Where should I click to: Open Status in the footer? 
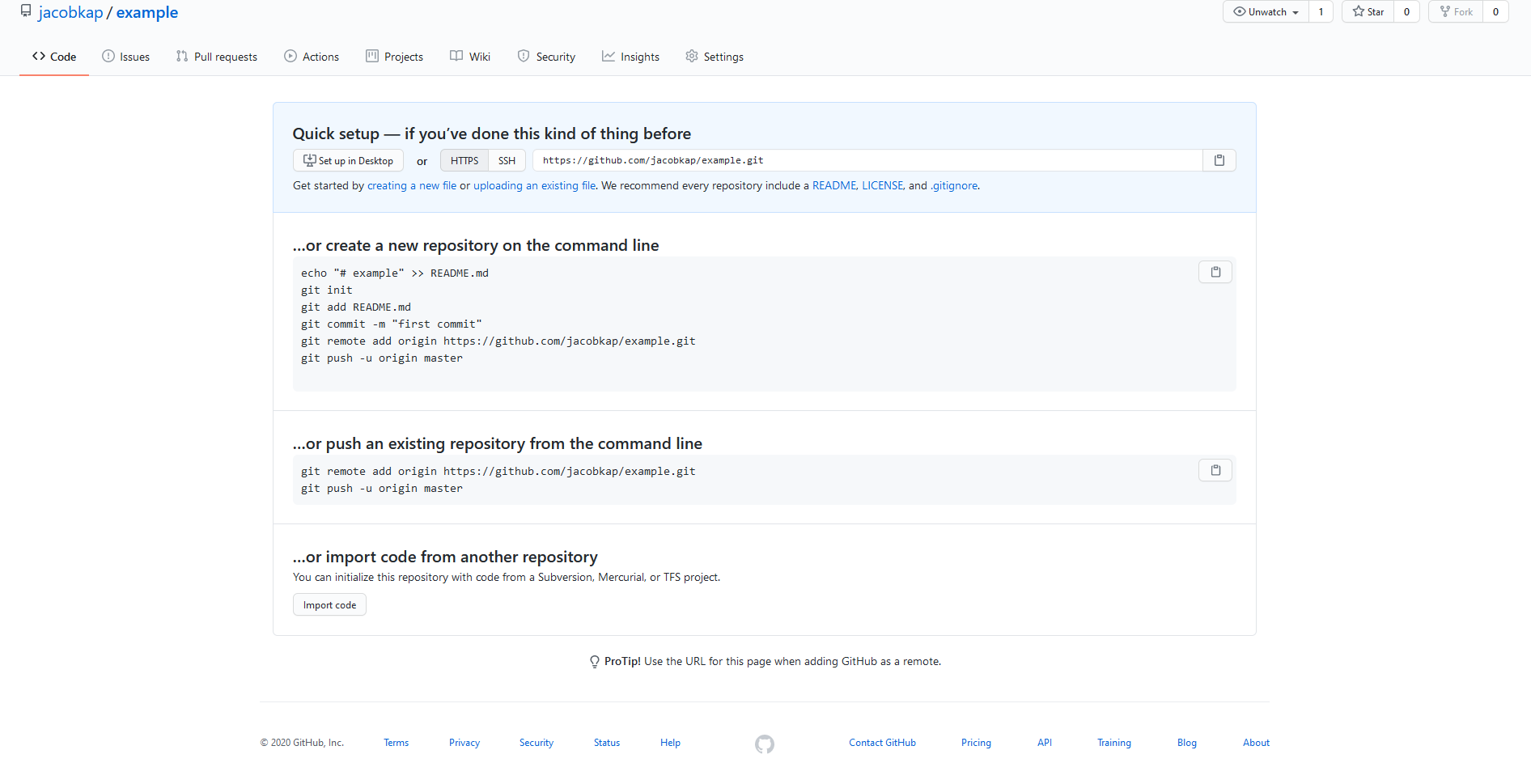click(x=607, y=743)
